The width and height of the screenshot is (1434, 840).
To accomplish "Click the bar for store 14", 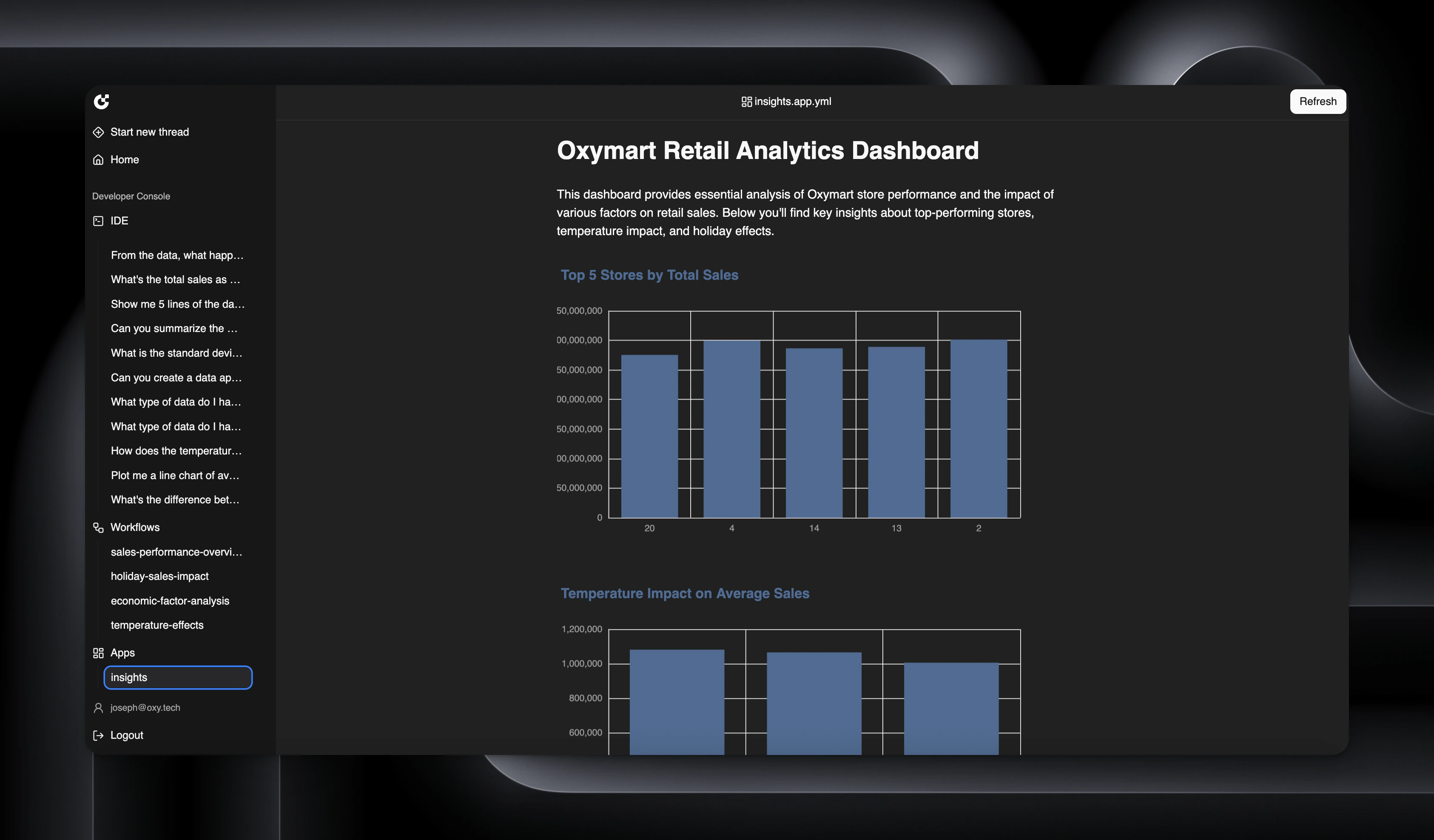I will pos(814,433).
